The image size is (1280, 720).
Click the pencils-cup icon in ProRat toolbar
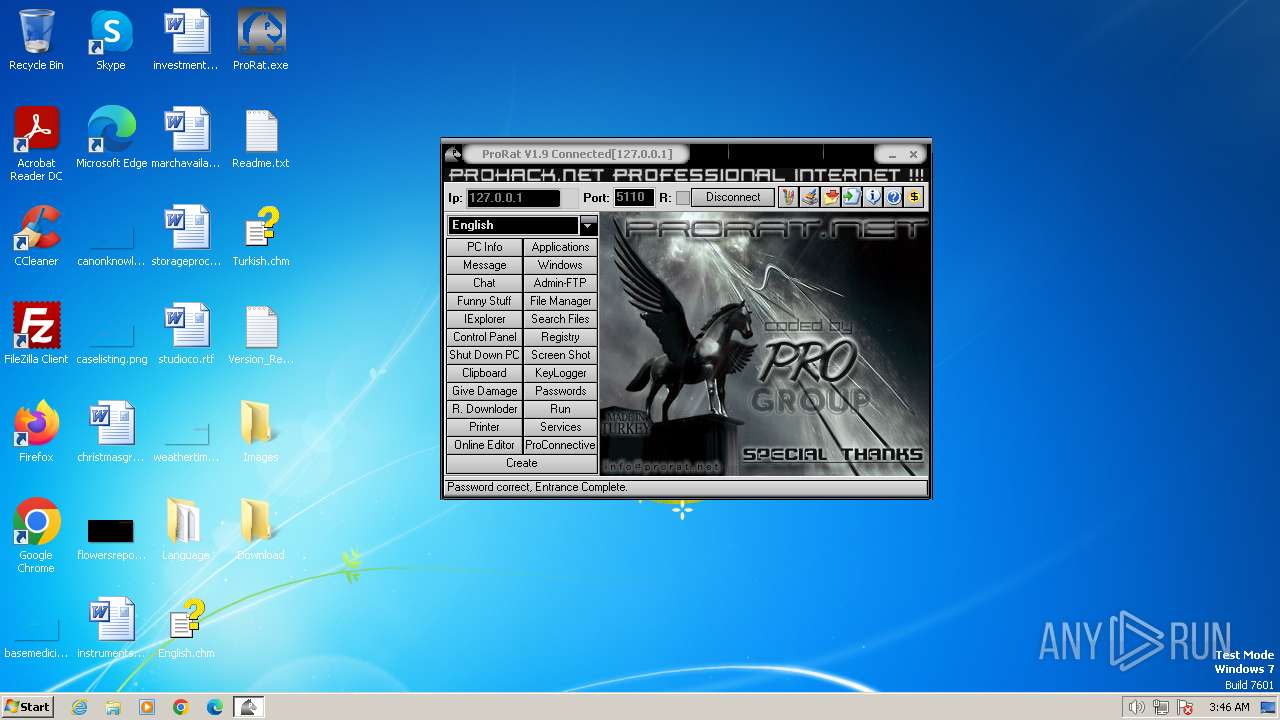coord(788,197)
